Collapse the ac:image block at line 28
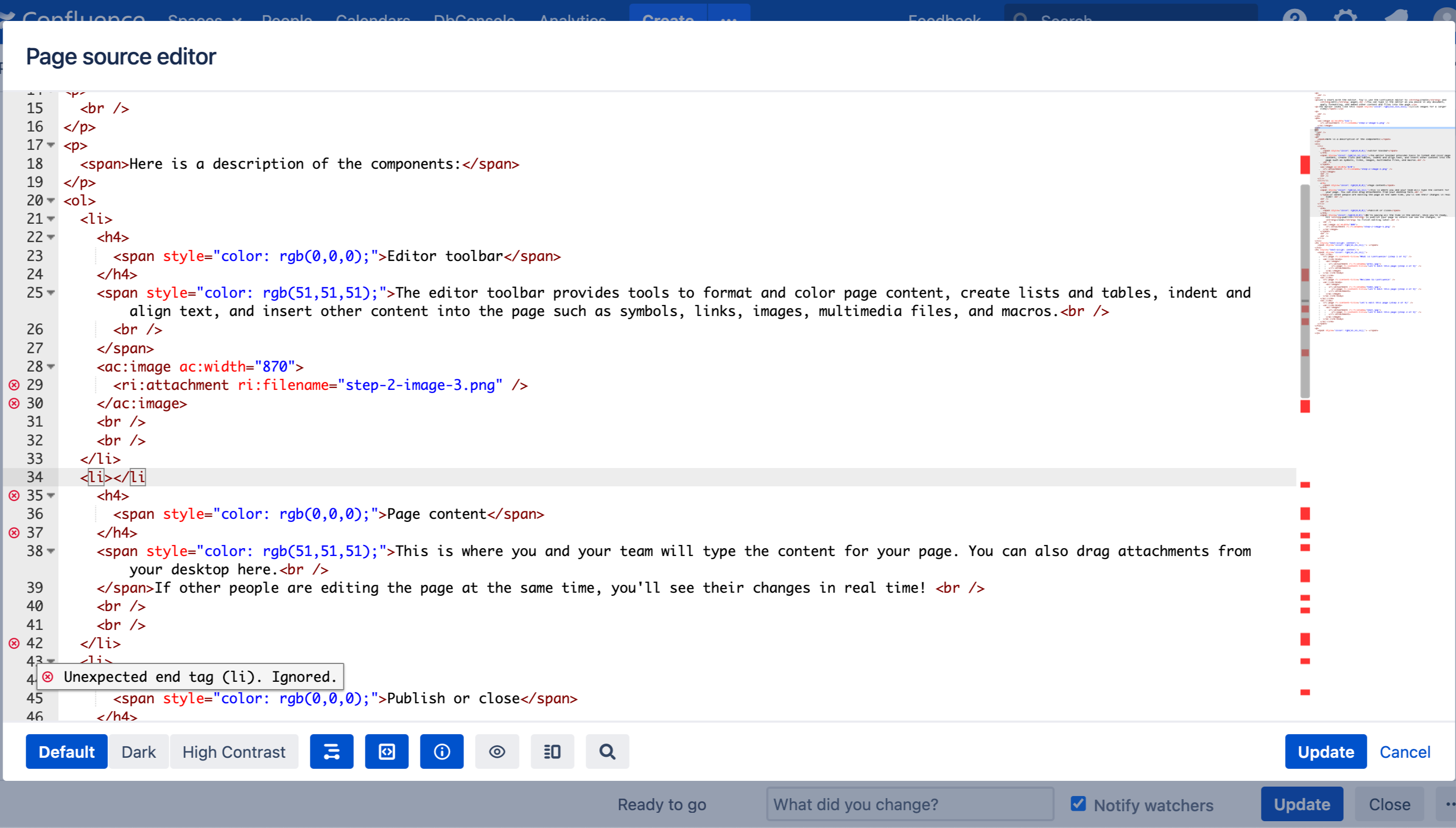 tap(51, 367)
